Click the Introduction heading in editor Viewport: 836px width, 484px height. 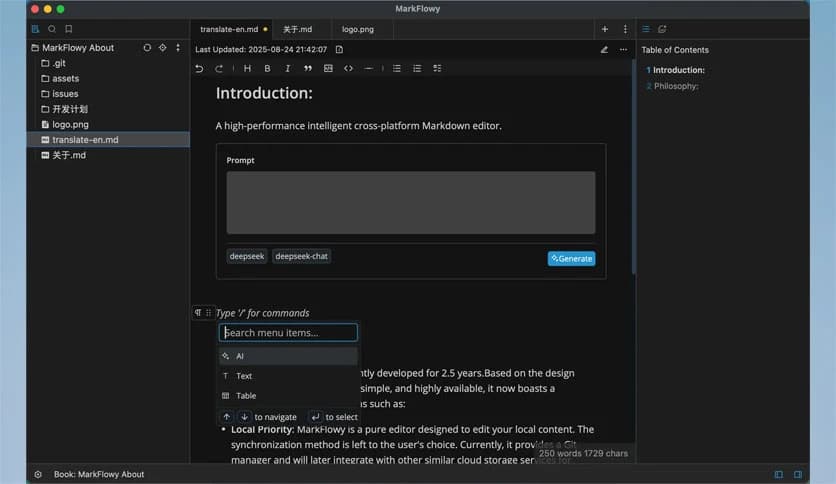[x=264, y=93]
